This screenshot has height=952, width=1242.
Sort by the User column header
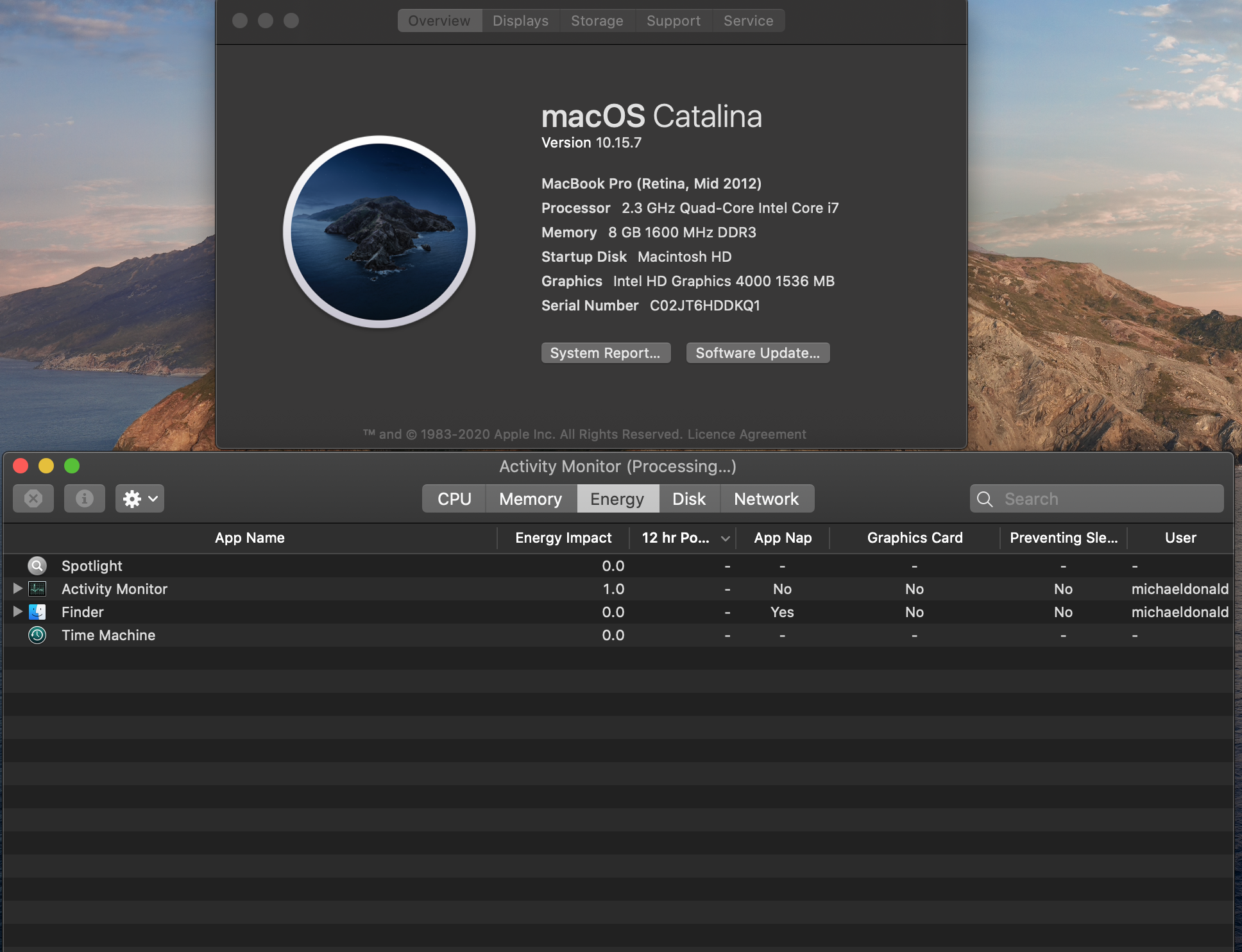point(1180,538)
